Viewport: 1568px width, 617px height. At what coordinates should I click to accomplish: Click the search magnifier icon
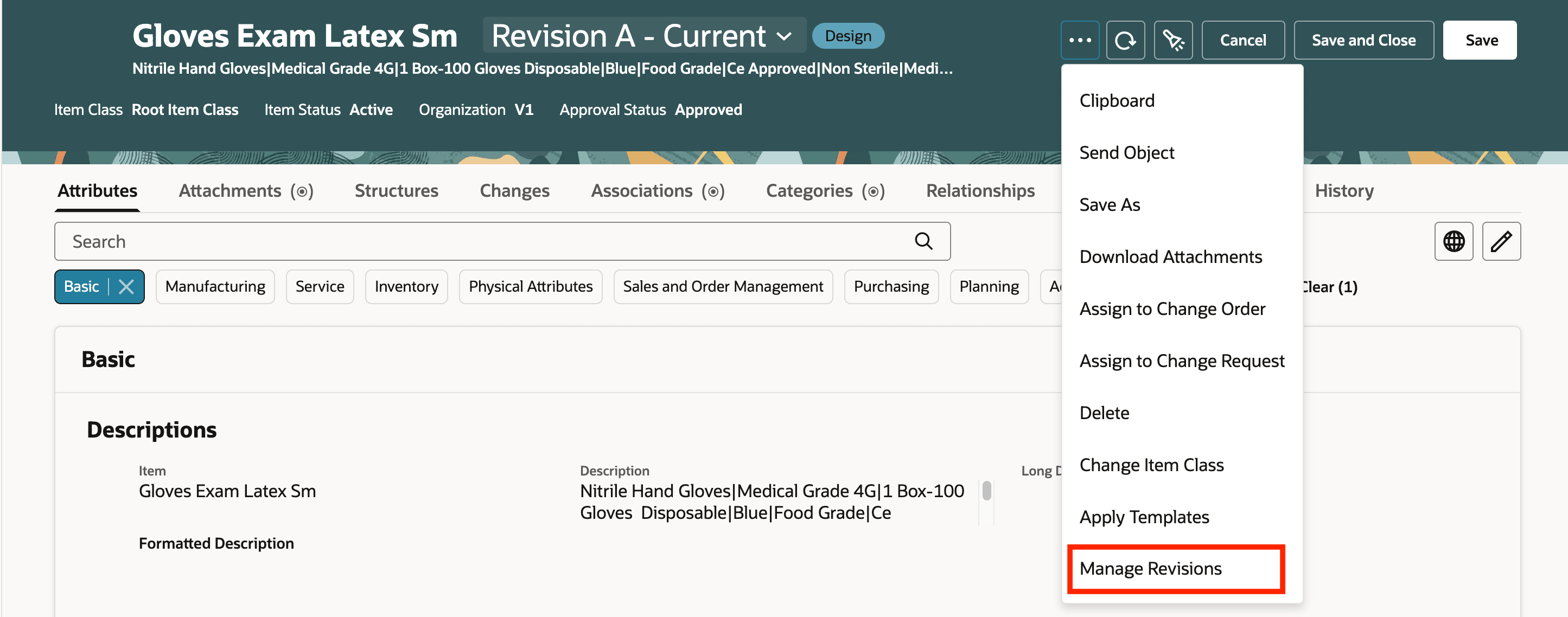pos(924,241)
